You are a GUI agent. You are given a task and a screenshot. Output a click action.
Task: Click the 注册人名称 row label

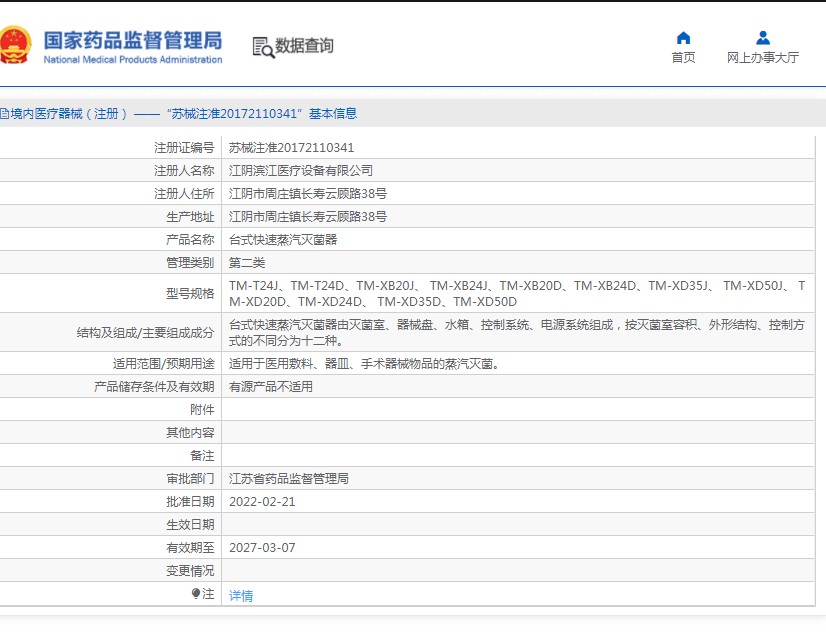coord(184,171)
